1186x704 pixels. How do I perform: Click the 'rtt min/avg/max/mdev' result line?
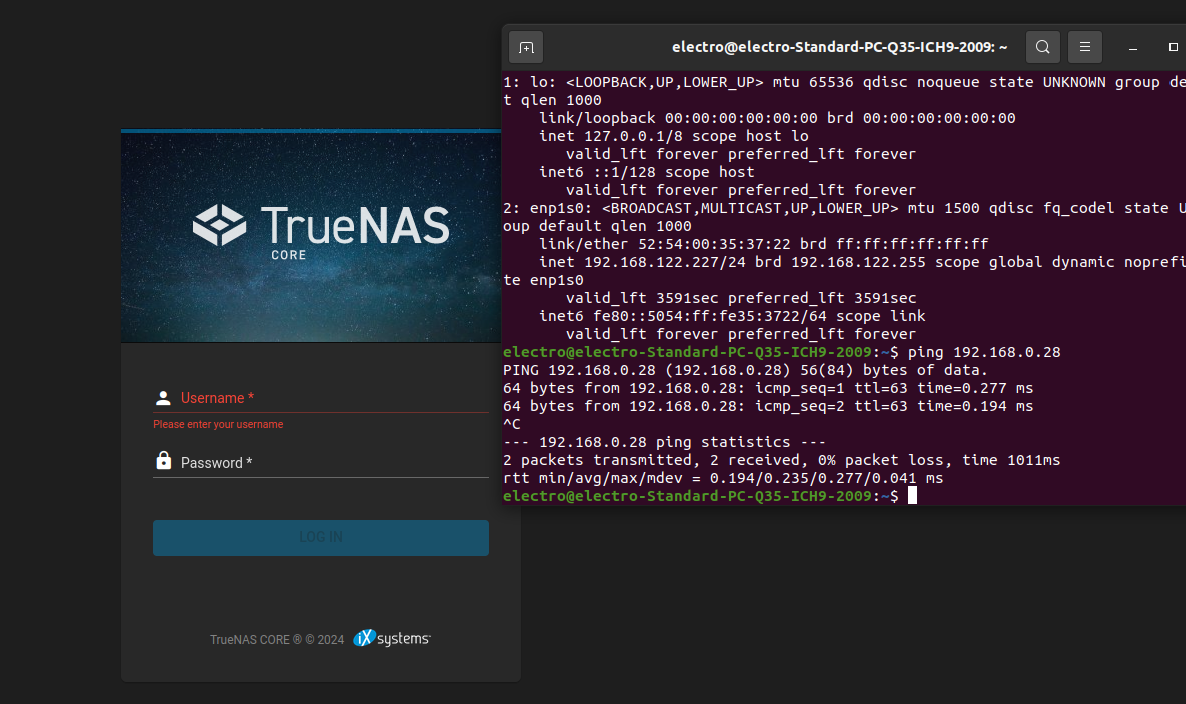pyautogui.click(x=723, y=478)
